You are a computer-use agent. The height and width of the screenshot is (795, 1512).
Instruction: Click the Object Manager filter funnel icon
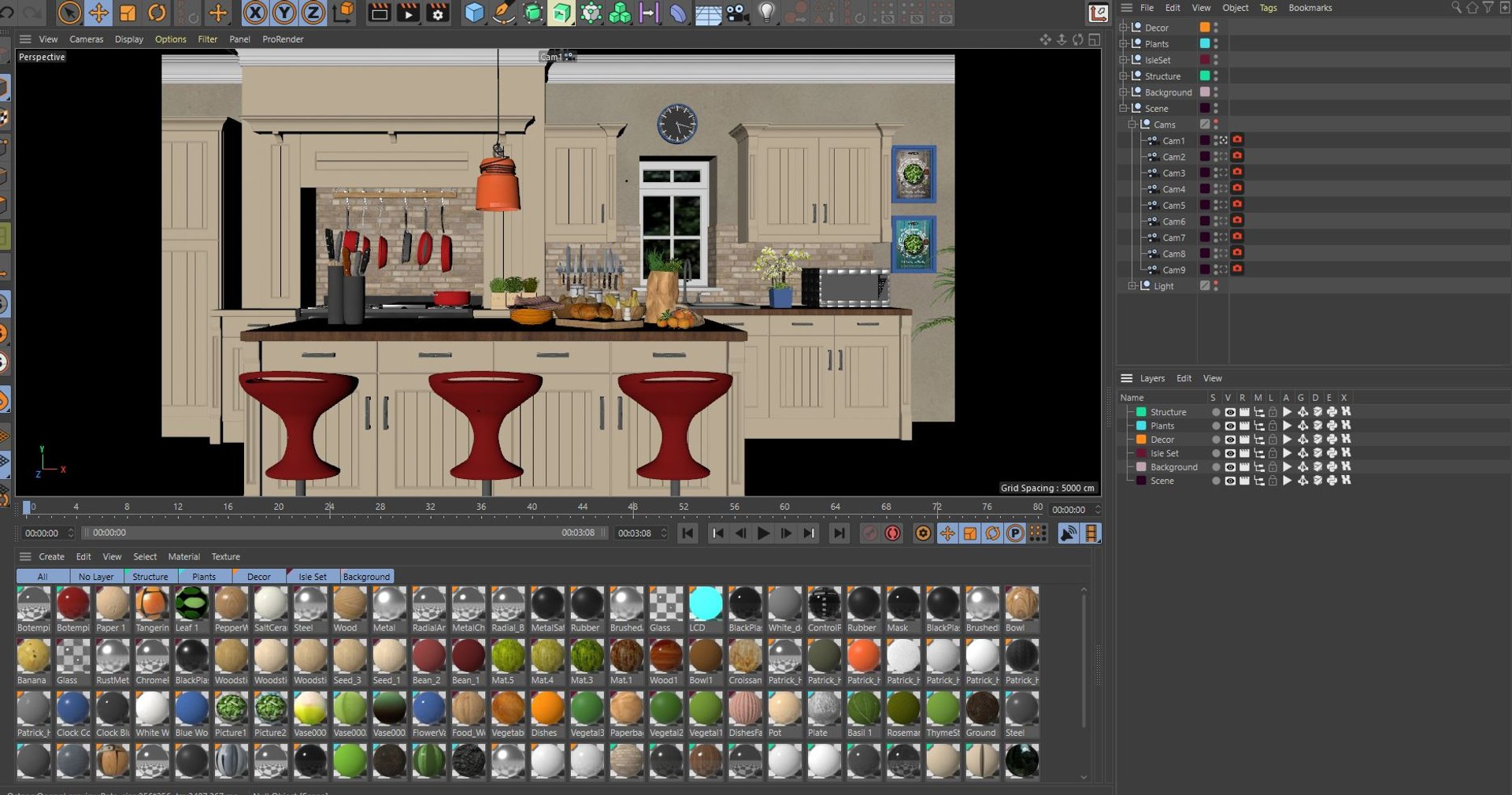click(1488, 8)
